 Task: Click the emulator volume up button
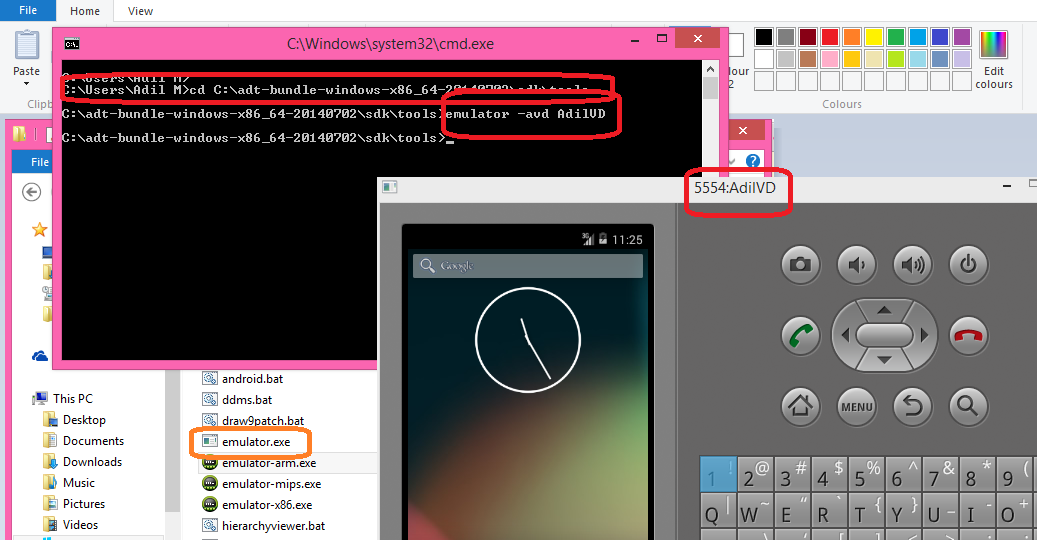click(x=913, y=264)
